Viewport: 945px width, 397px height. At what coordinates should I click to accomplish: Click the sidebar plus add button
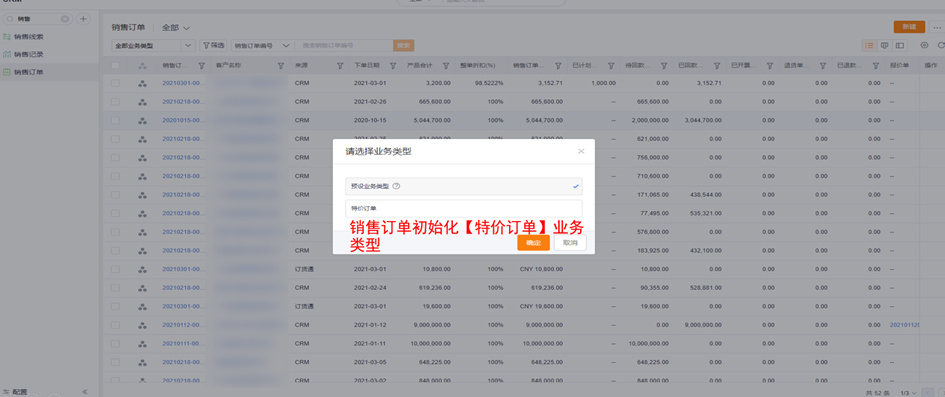coord(83,19)
